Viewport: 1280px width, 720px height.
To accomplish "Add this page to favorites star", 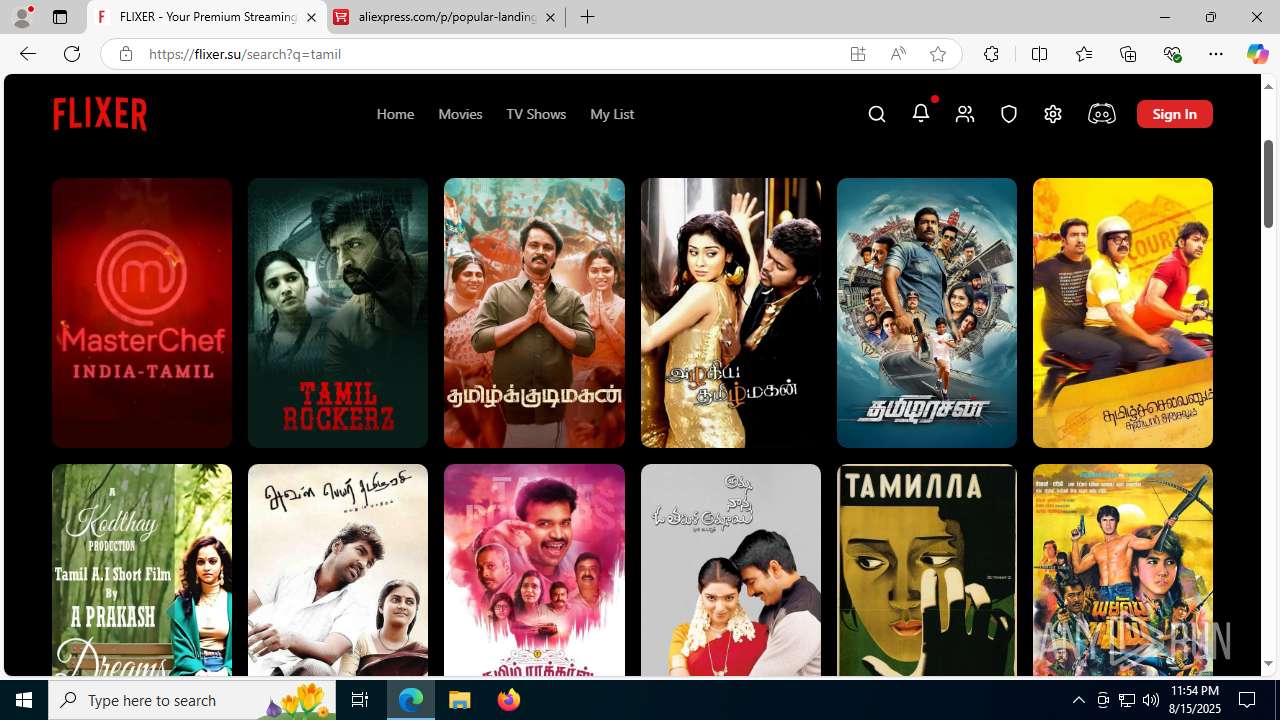I will click(x=938, y=54).
